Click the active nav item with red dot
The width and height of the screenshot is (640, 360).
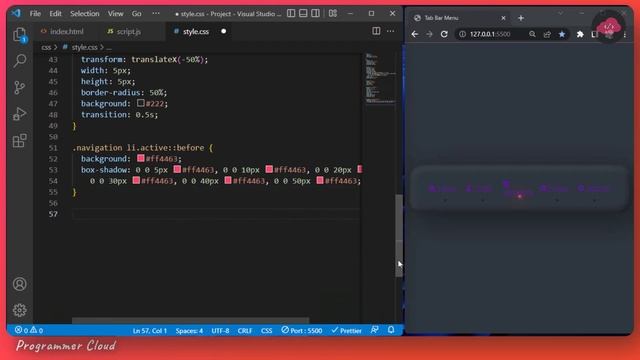click(519, 190)
